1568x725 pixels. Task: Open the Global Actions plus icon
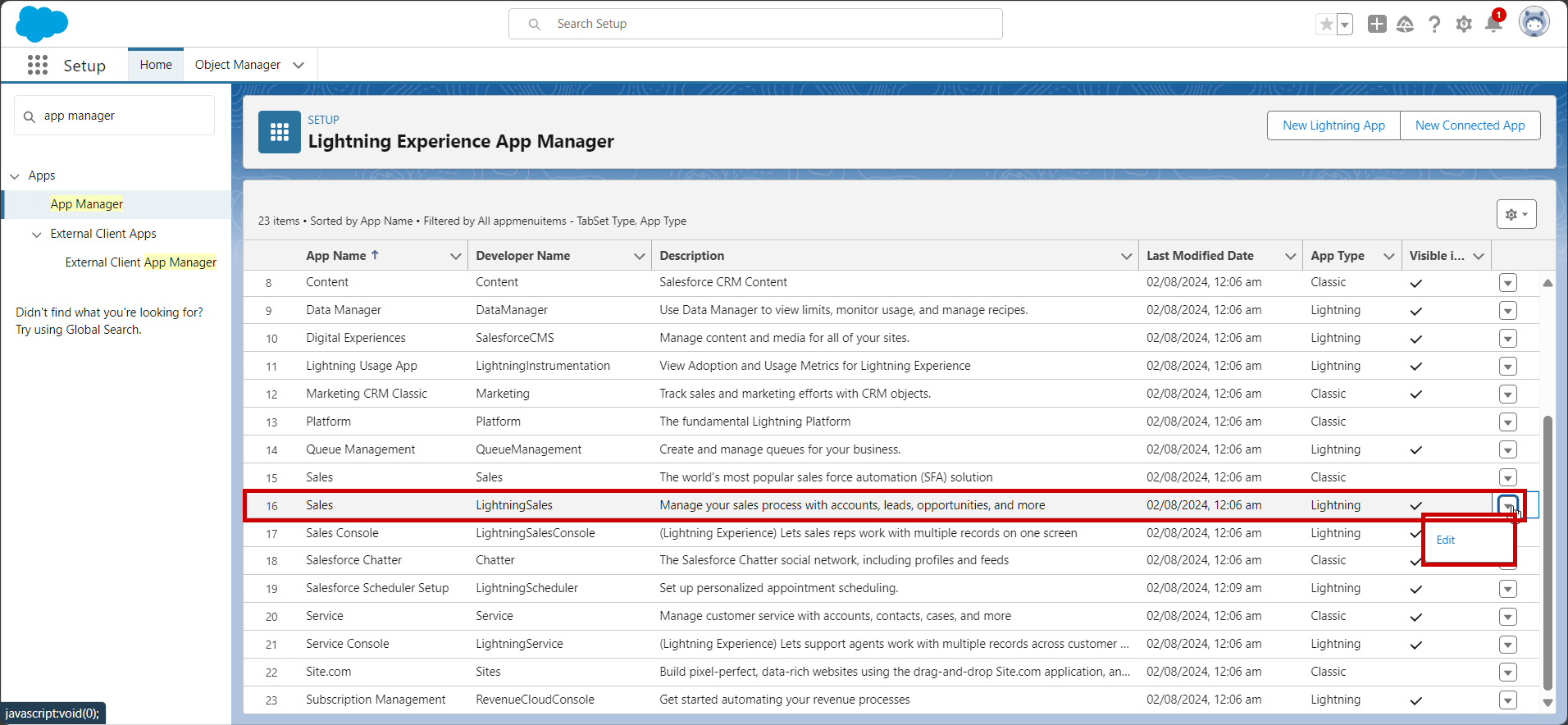coord(1377,25)
